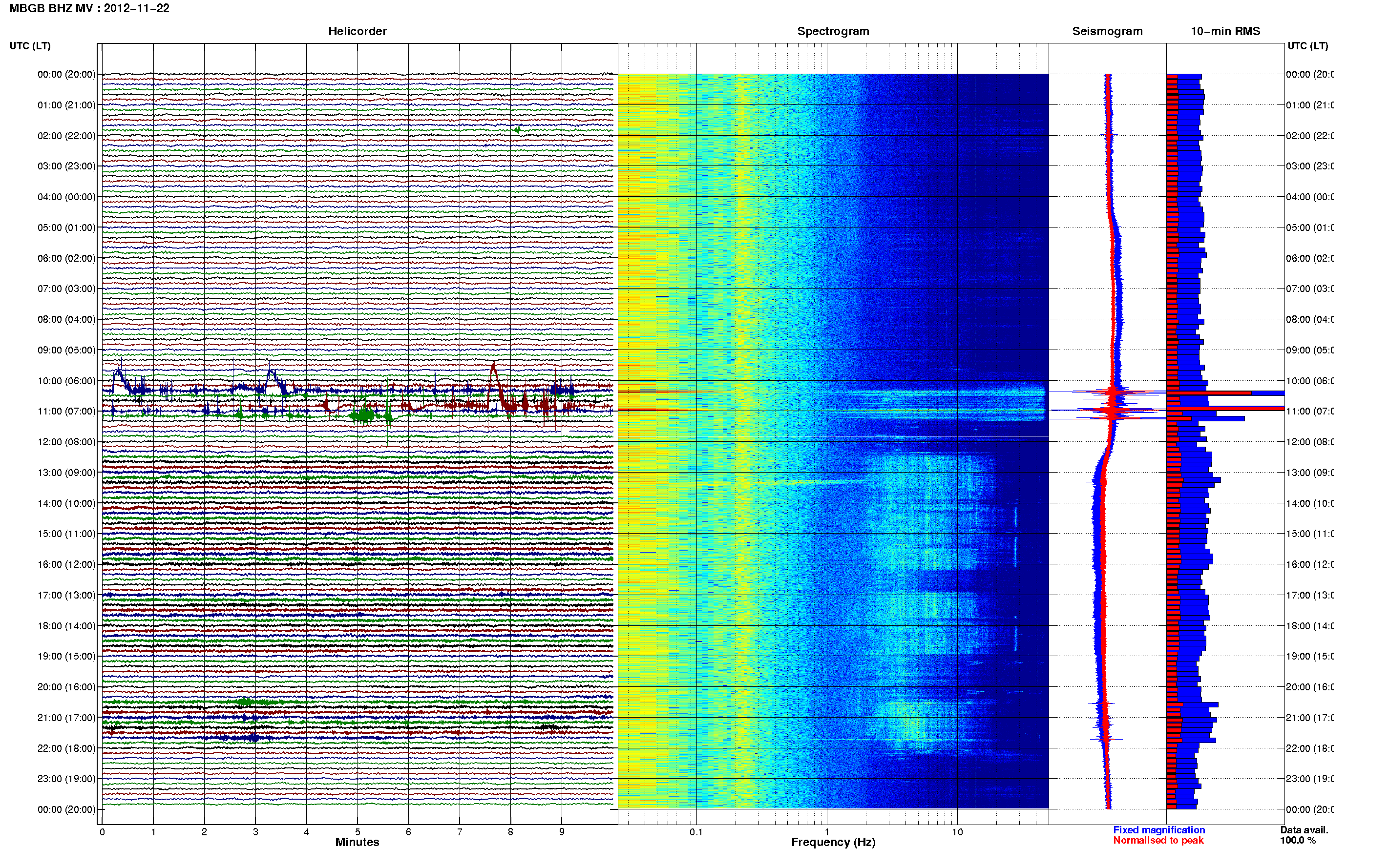Click the station title MBGB BHZ MV : 2012-11-22

pos(89,9)
